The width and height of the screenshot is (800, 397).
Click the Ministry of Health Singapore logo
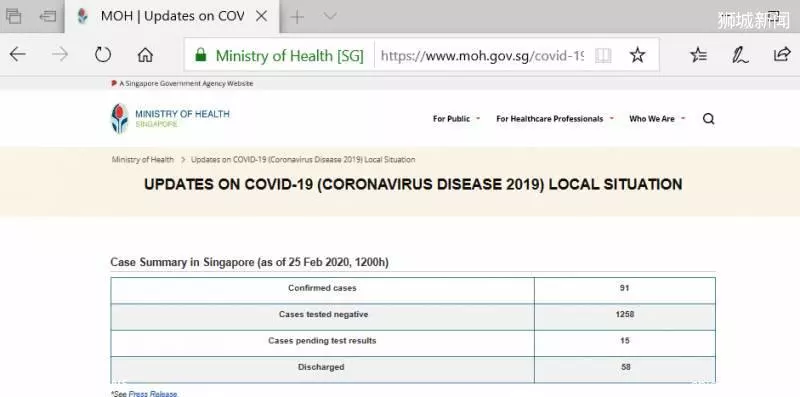click(170, 118)
